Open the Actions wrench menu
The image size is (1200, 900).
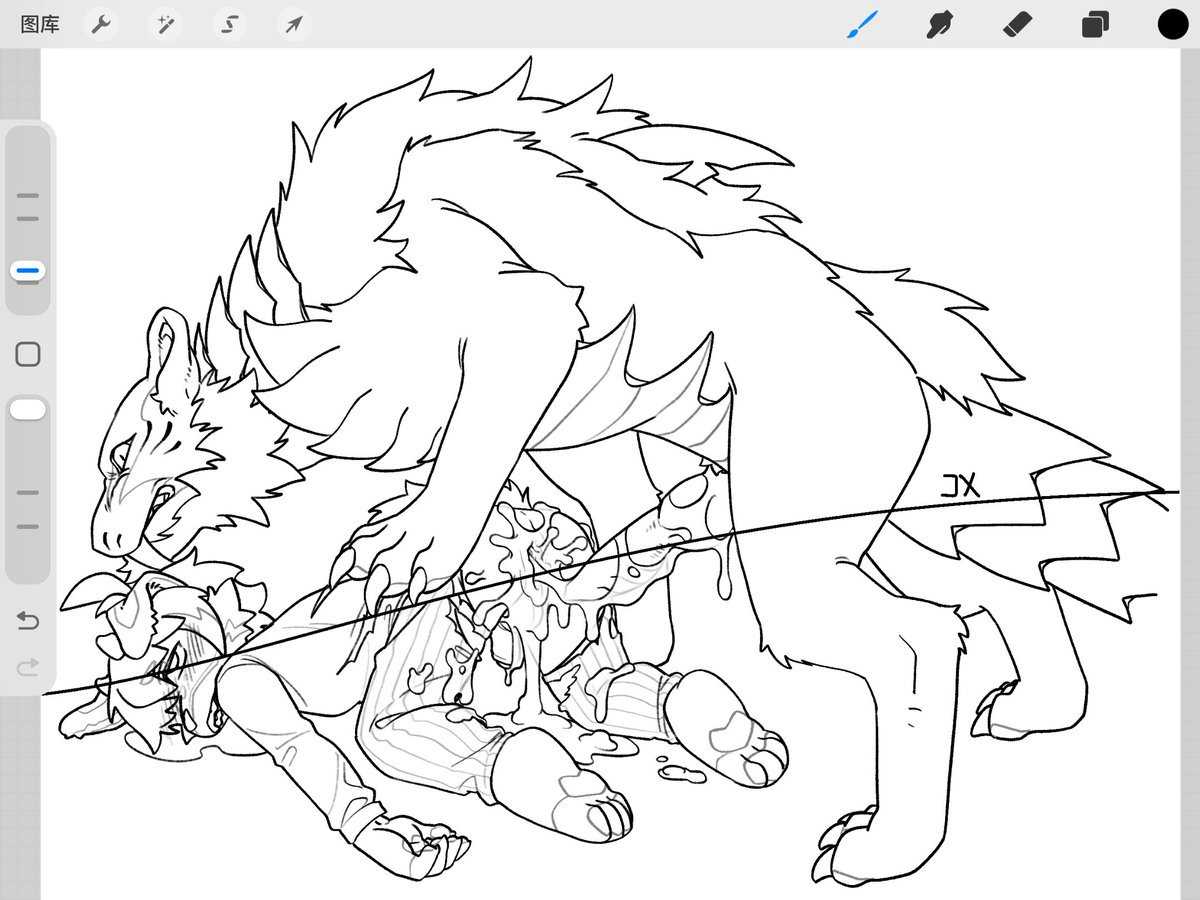coord(100,25)
